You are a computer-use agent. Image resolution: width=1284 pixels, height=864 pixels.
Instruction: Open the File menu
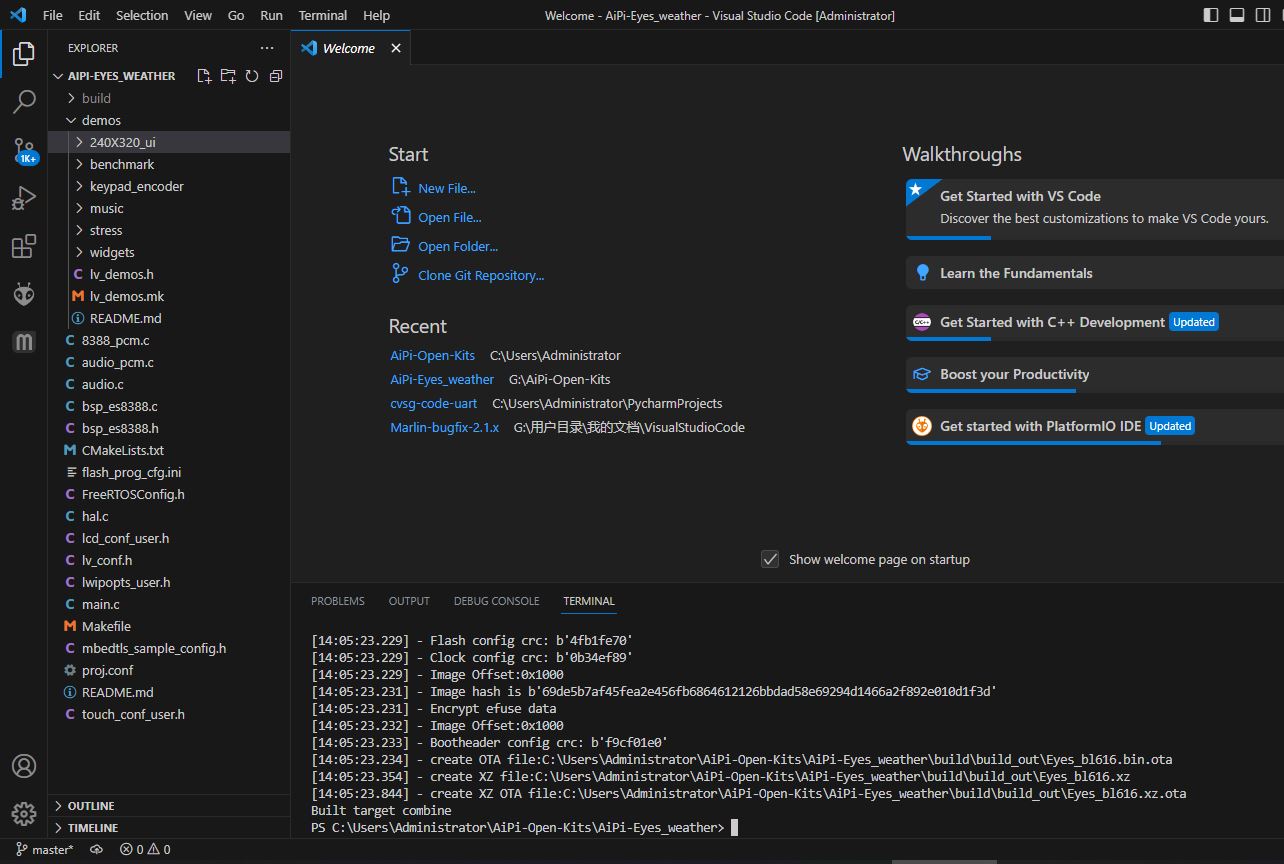(53, 15)
